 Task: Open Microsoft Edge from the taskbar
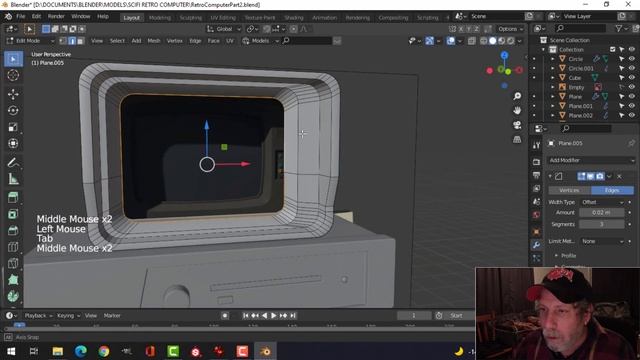[80, 351]
